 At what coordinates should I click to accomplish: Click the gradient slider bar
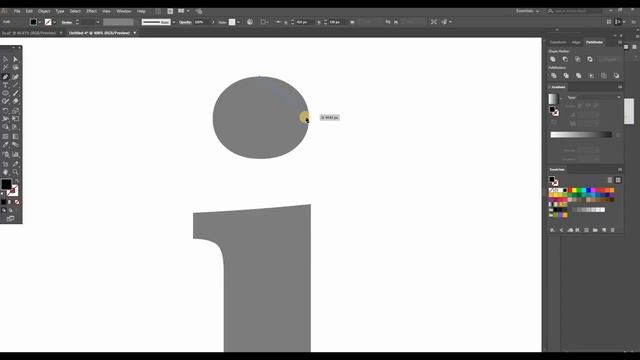[581, 135]
